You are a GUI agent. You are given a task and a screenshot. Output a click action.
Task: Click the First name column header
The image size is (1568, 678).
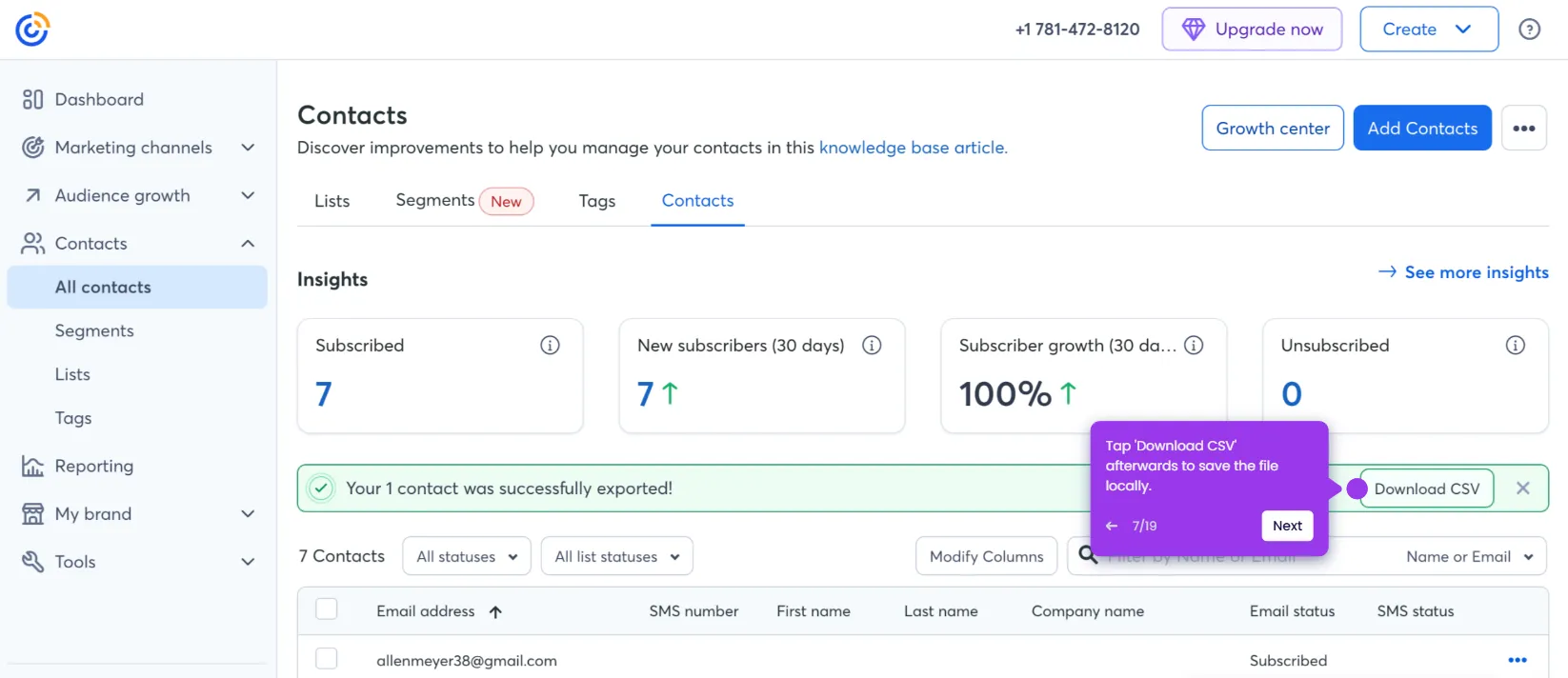814,611
